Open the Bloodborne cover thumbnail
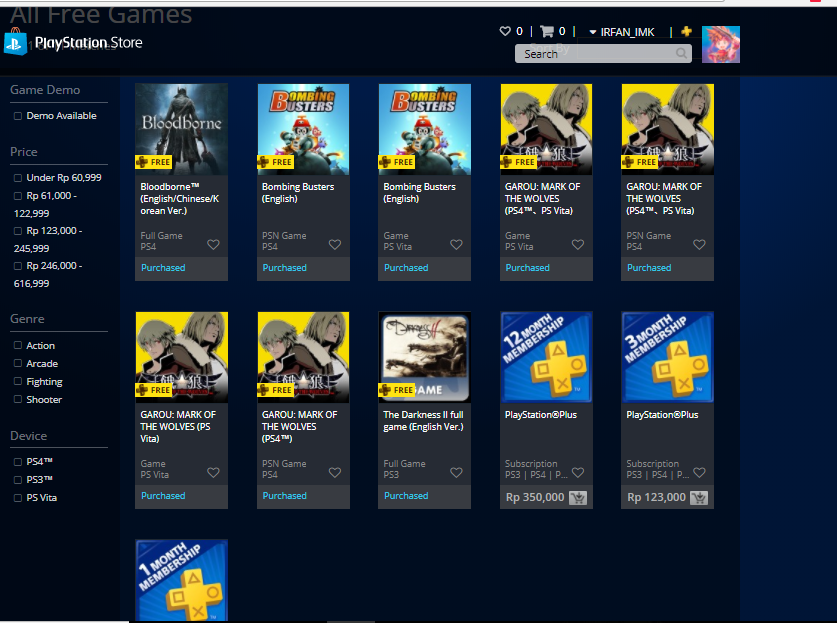Screen dimensions: 837x623 point(181,129)
